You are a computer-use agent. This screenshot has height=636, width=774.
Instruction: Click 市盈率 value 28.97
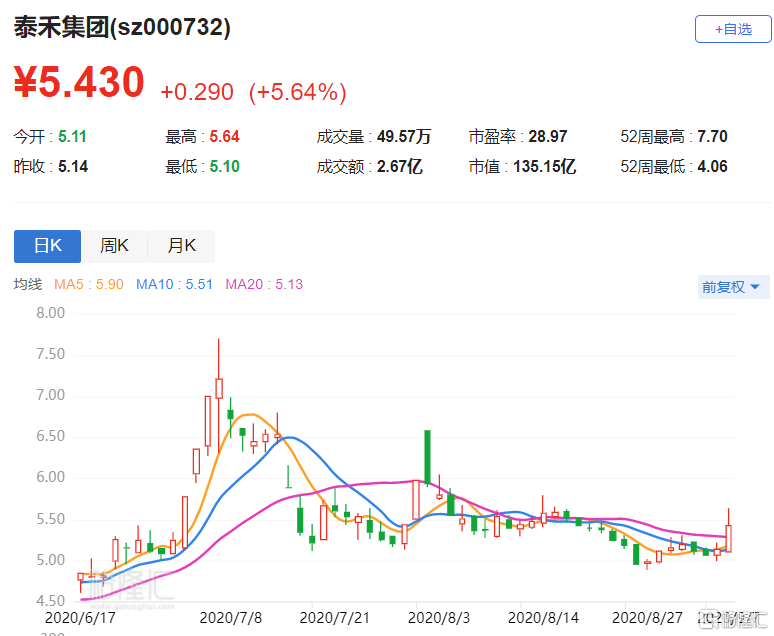[x=547, y=136]
